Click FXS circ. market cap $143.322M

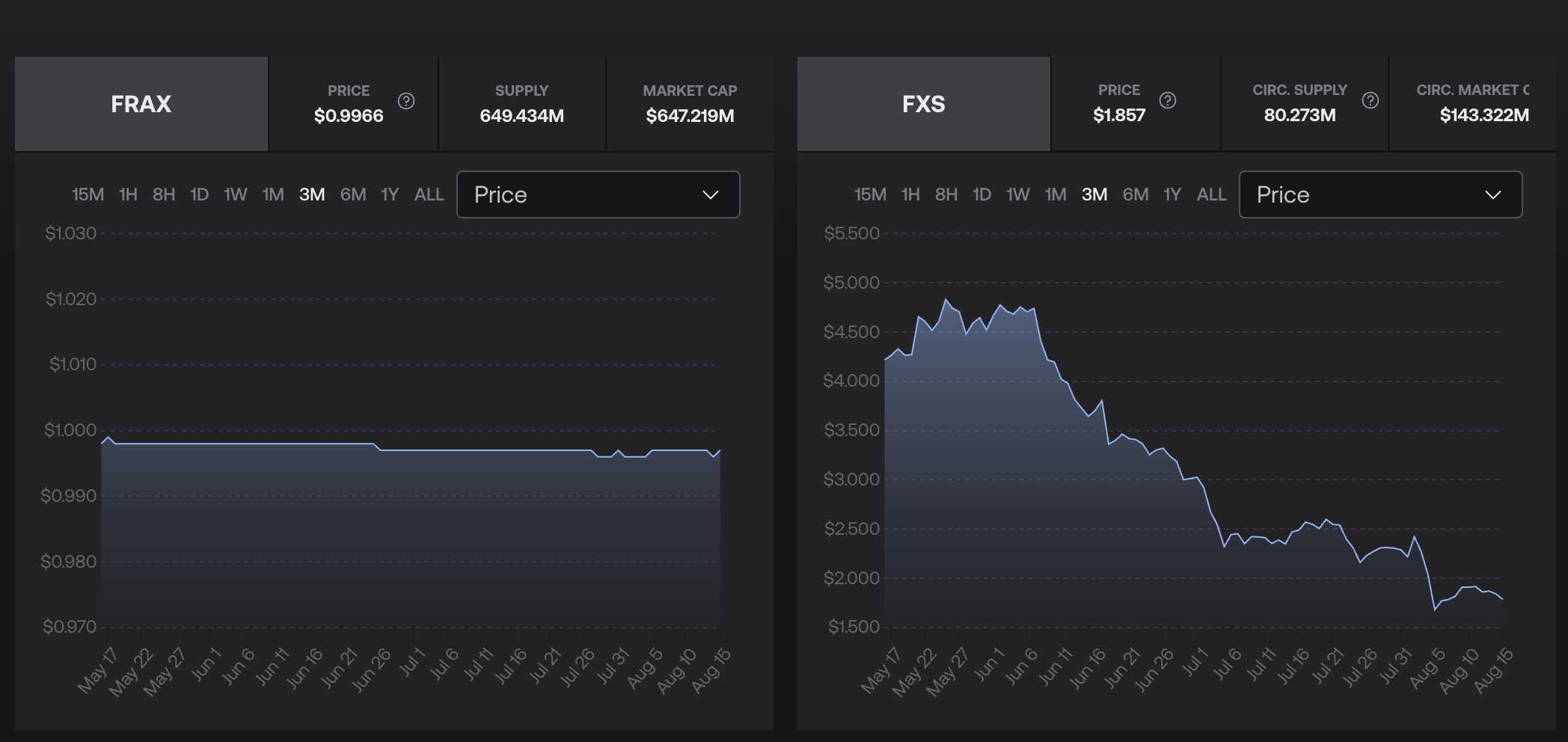pyautogui.click(x=1484, y=115)
